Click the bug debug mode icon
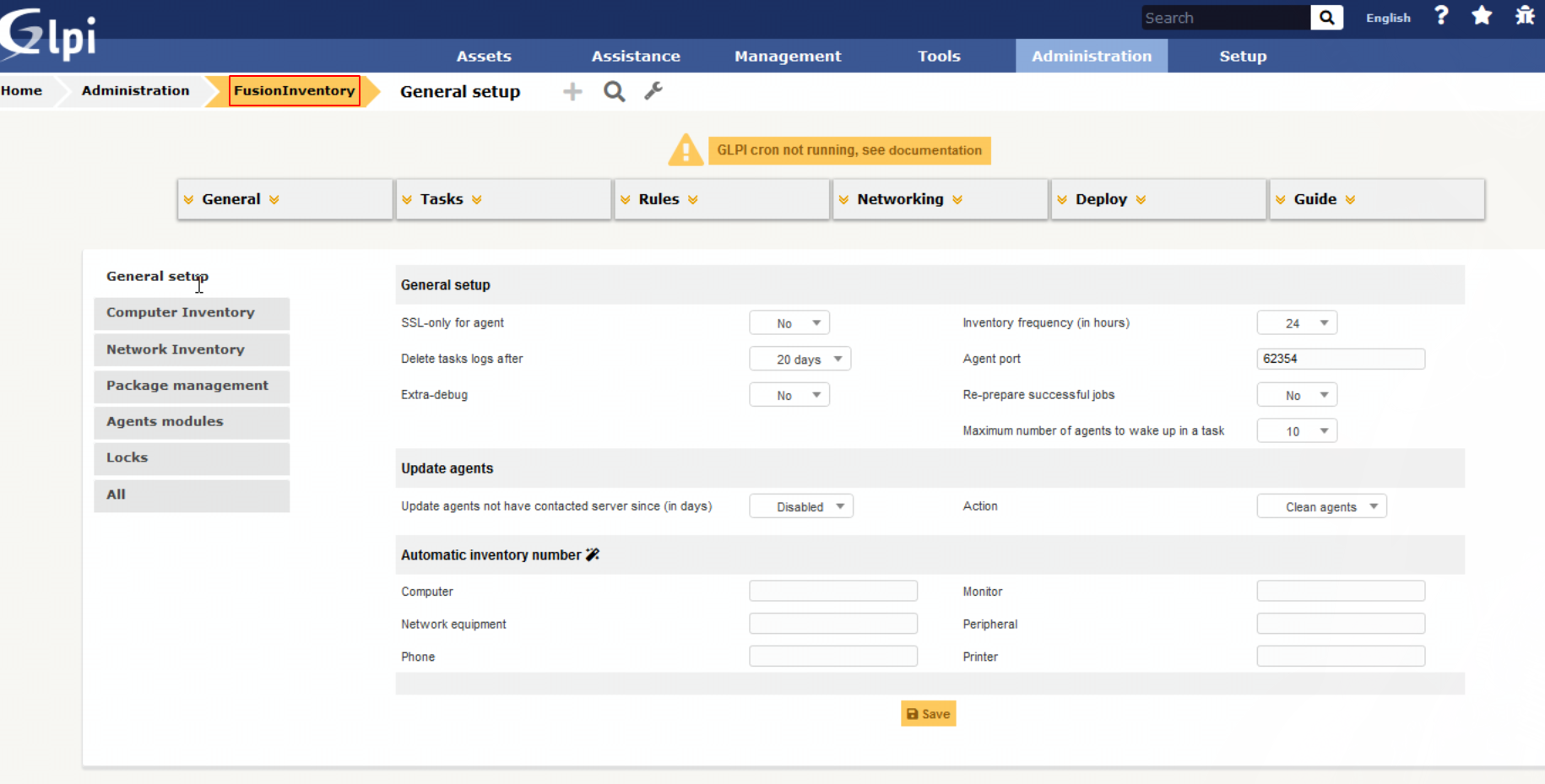This screenshot has height=784, width=1545. click(x=1525, y=15)
